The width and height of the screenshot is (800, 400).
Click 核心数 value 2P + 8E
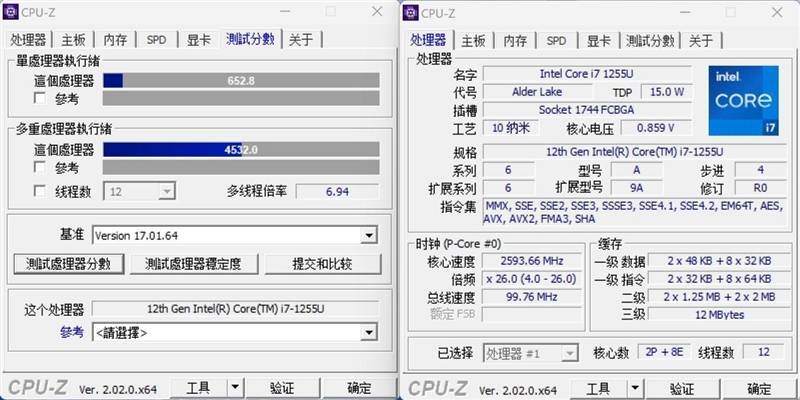tap(664, 352)
